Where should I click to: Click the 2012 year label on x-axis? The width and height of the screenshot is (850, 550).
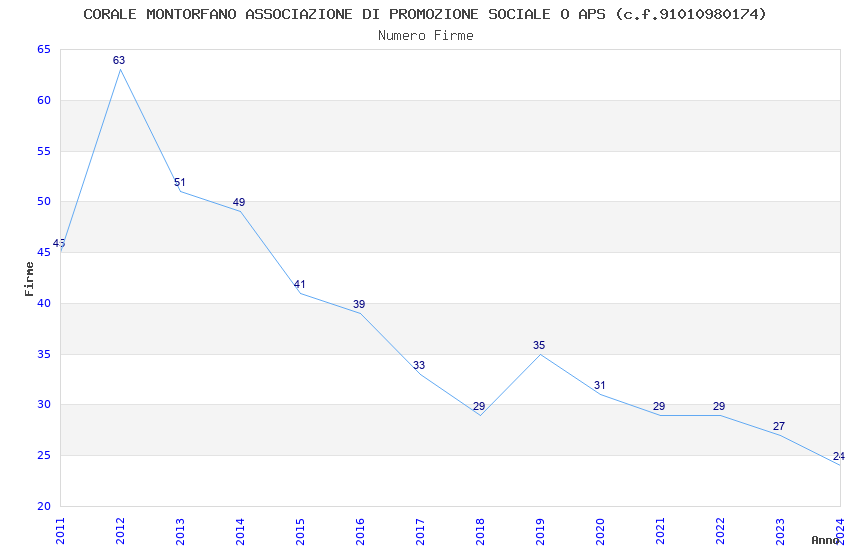(x=120, y=531)
